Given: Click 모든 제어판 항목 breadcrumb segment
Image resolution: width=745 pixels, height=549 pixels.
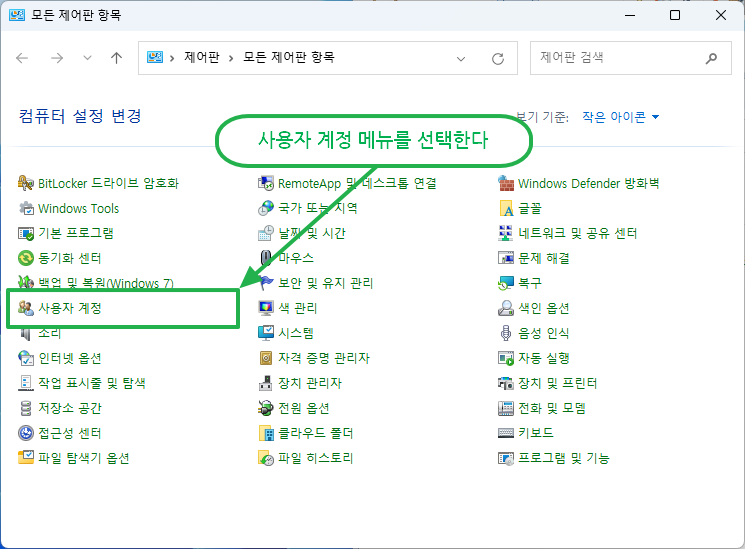Looking at the screenshot, I should [x=289, y=58].
